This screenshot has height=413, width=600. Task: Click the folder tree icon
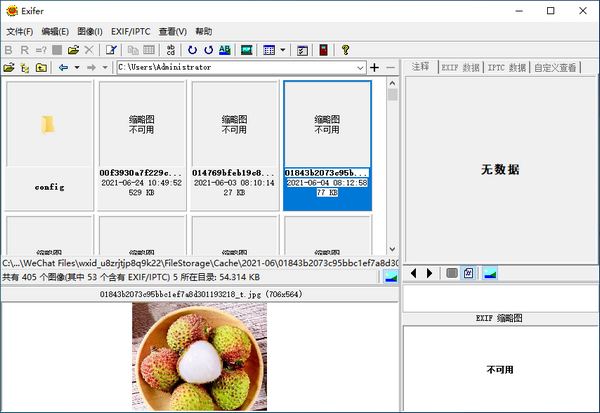[x=25, y=68]
